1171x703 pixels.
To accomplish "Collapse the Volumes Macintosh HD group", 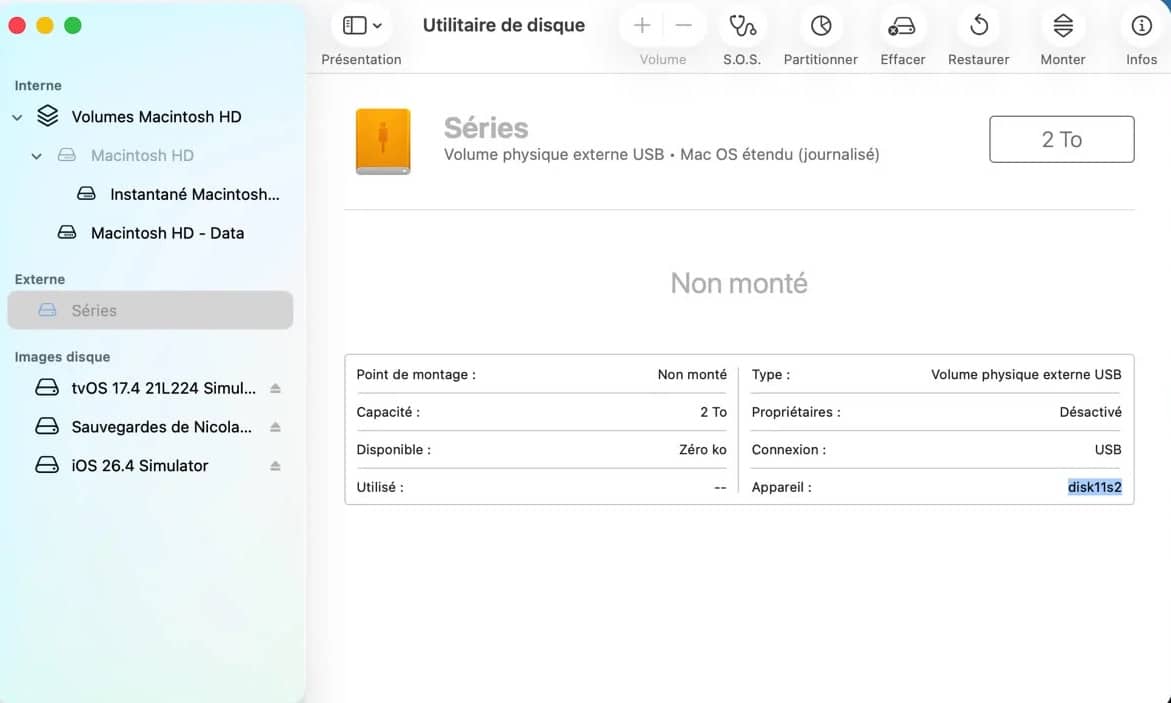I will click(17, 117).
